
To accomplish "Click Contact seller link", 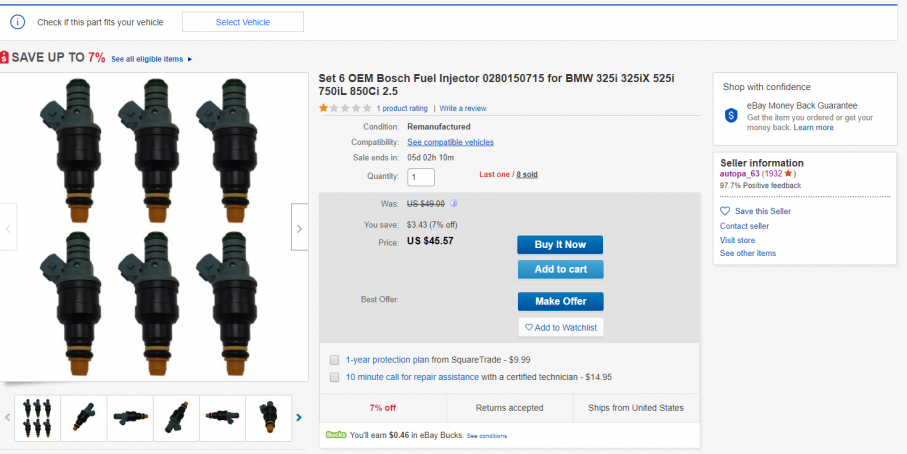I will 744,226.
